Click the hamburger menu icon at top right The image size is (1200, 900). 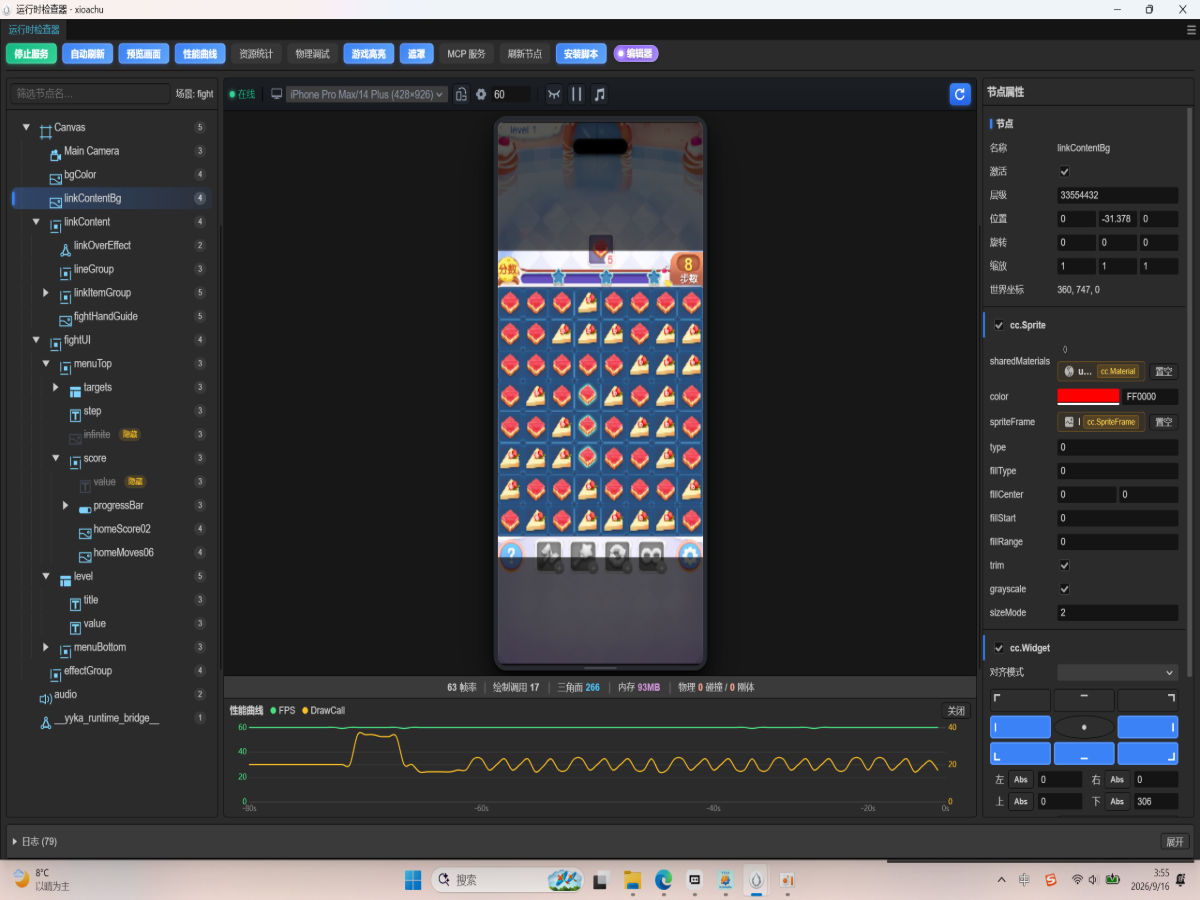click(x=1191, y=30)
